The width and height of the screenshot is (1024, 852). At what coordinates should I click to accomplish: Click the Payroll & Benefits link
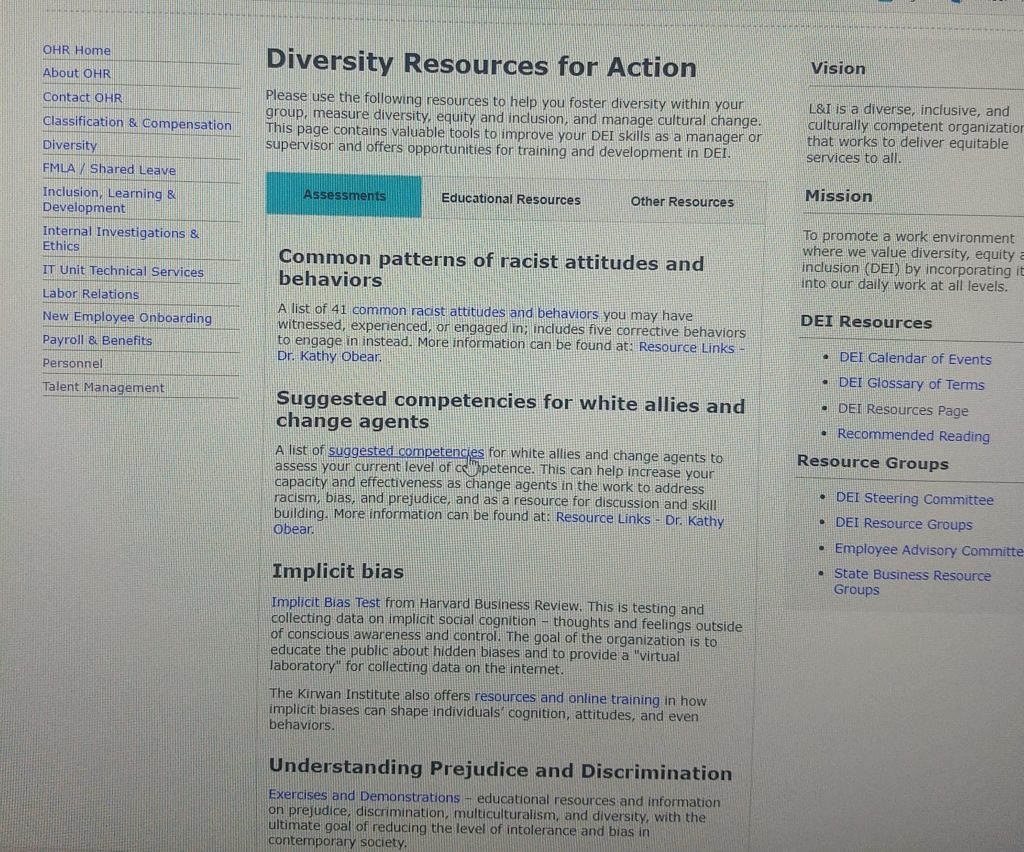tap(97, 340)
